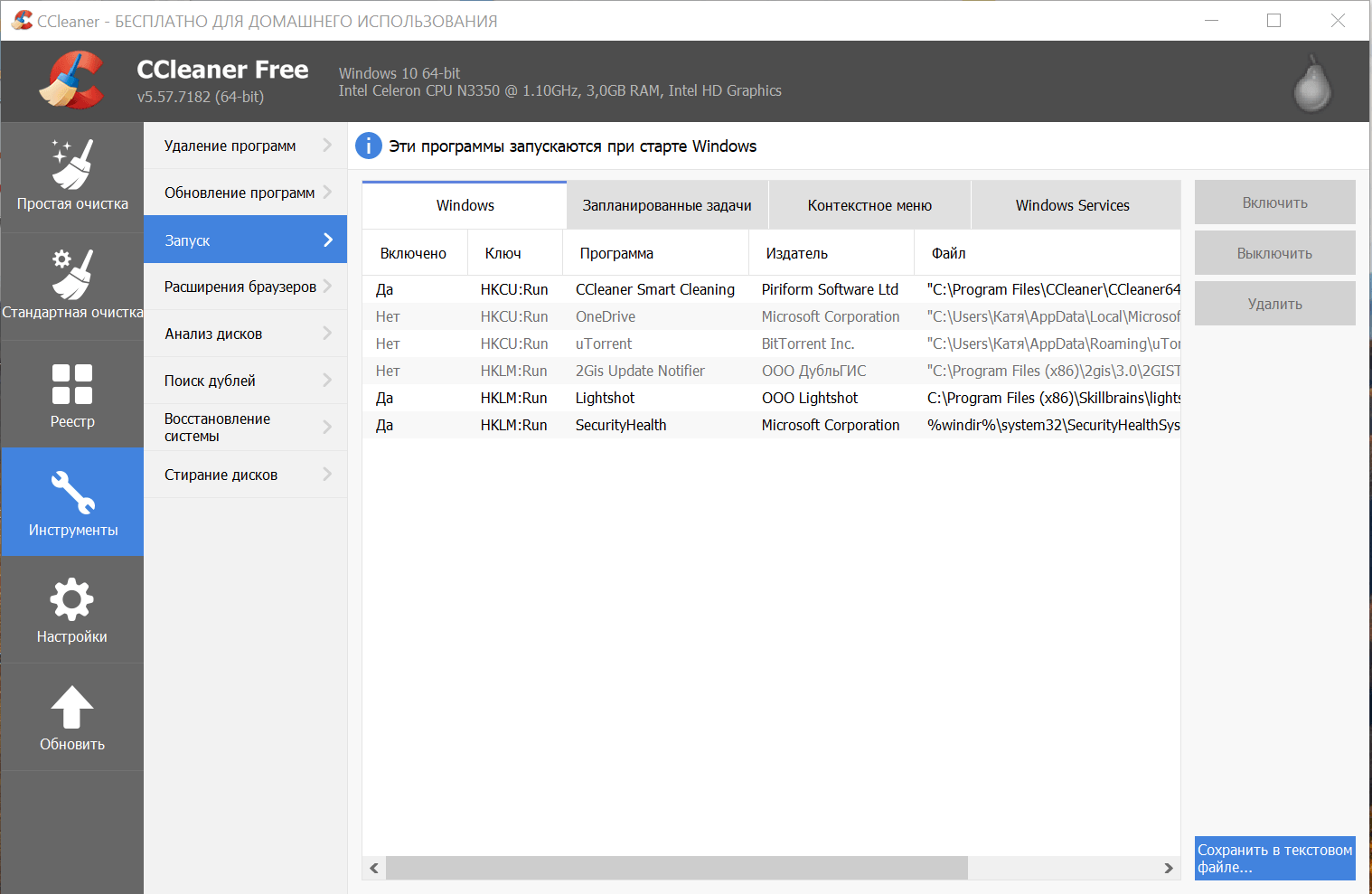1372x894 pixels.
Task: Select Инструменты wrench icon
Action: (x=72, y=493)
